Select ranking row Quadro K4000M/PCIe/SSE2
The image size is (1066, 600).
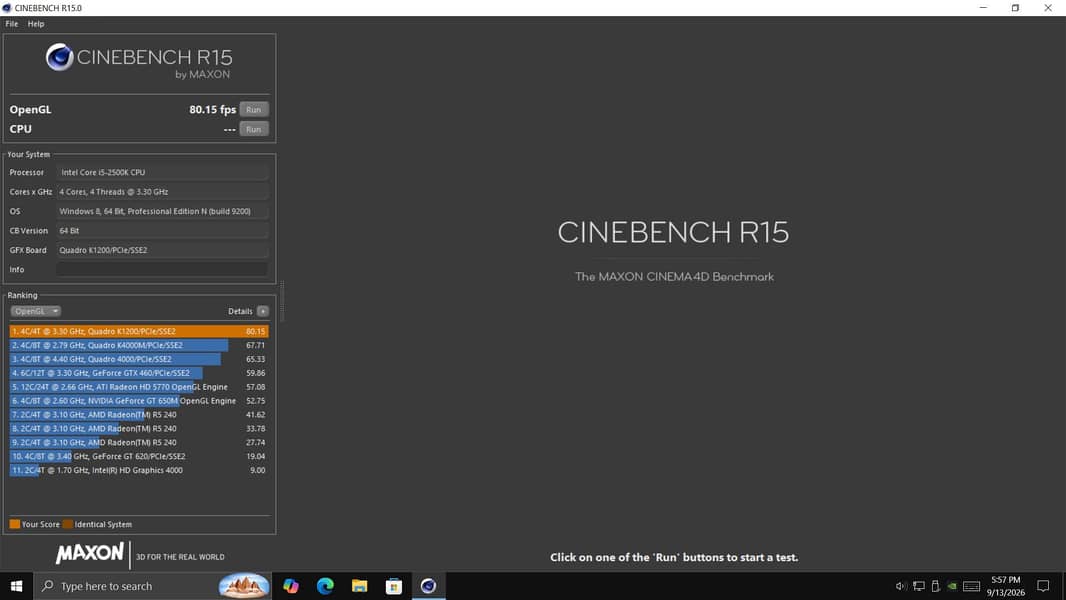coord(139,345)
